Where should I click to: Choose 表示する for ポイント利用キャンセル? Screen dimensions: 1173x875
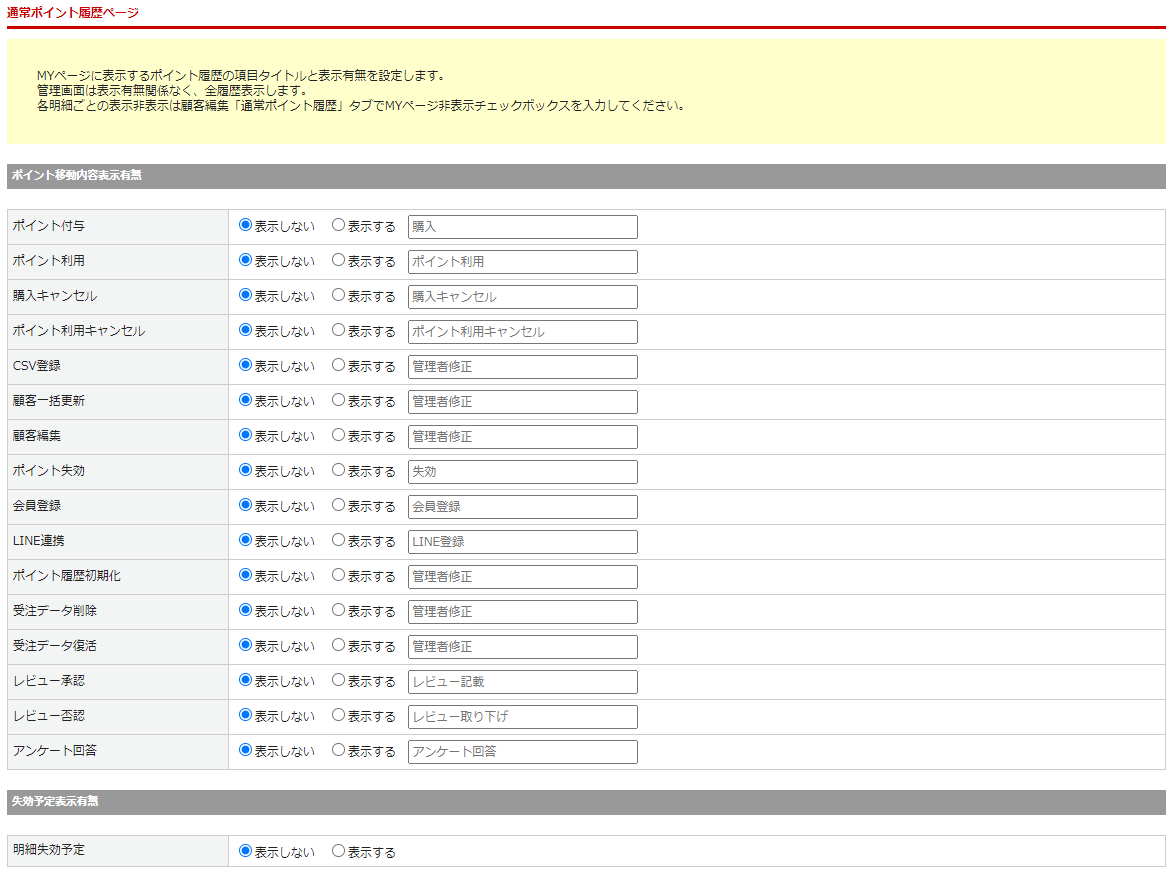click(x=338, y=331)
